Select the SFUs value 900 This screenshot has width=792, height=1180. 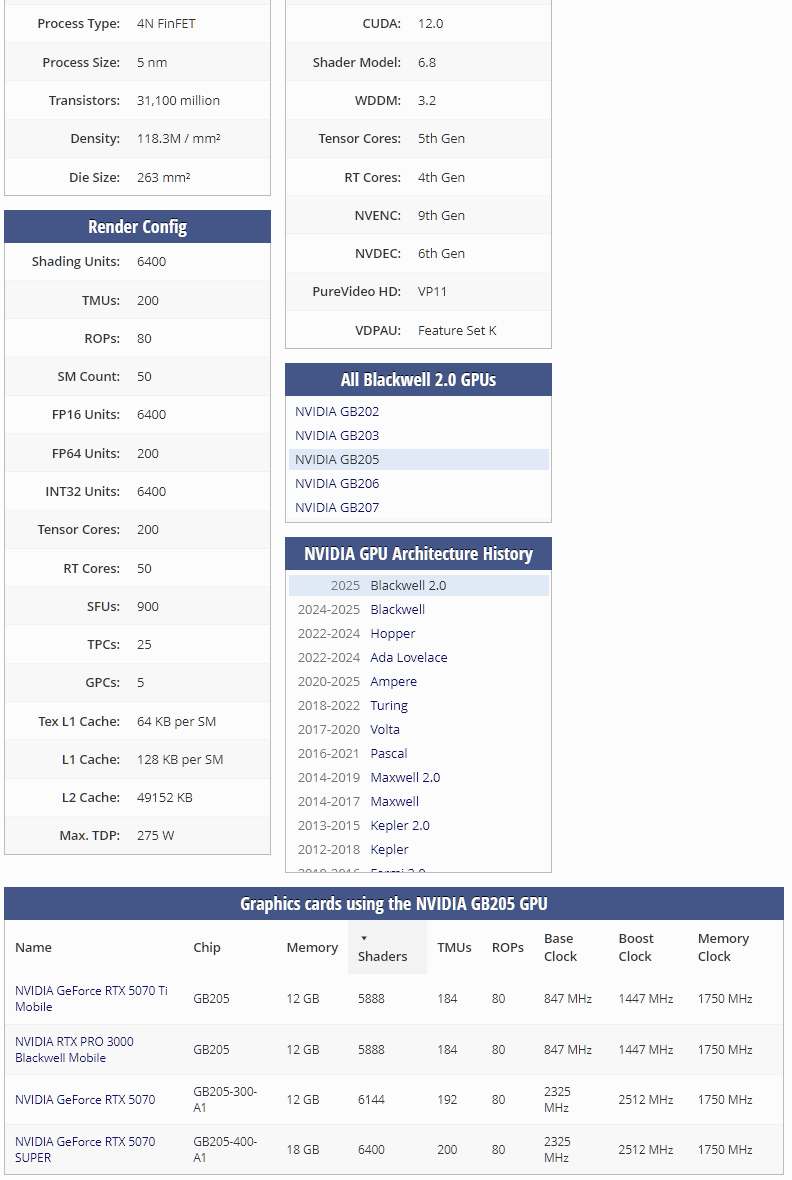[x=148, y=607]
